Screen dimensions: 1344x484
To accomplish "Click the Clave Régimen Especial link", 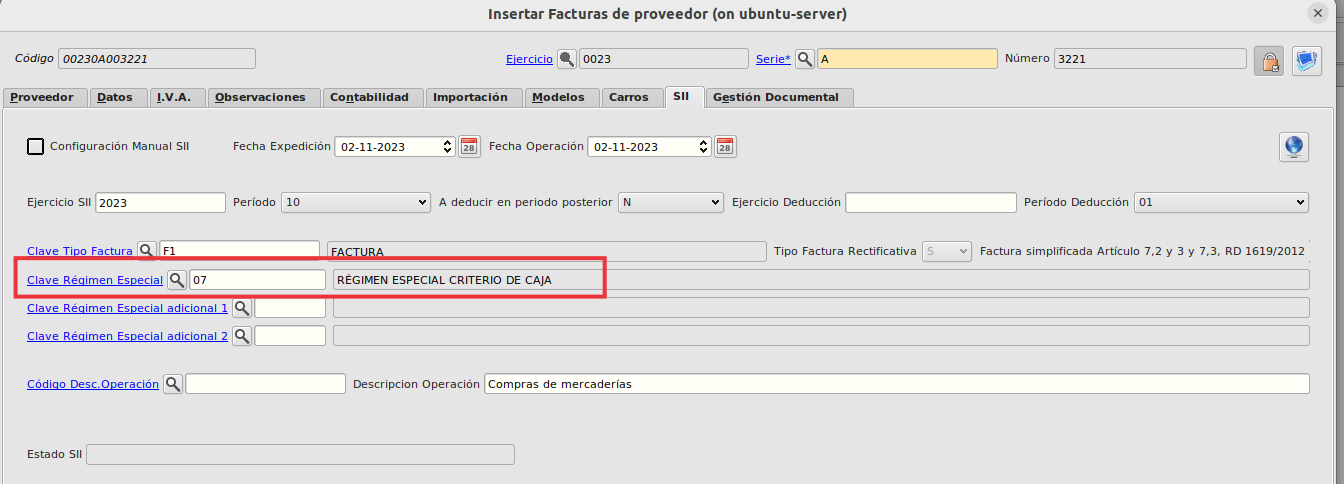I will pyautogui.click(x=95, y=280).
